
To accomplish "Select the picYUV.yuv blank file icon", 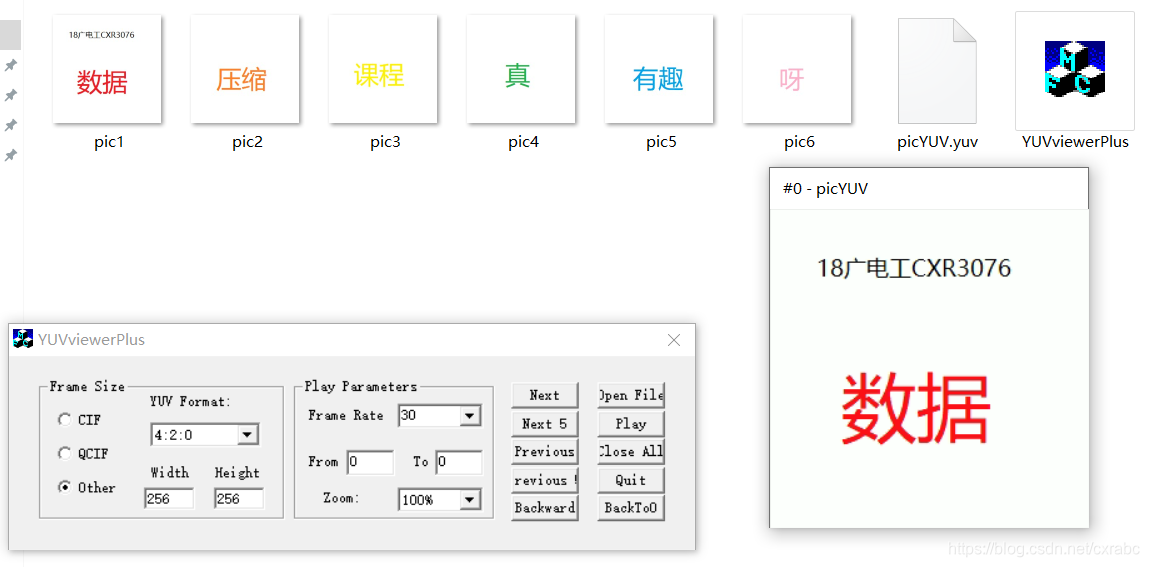I will (x=937, y=70).
